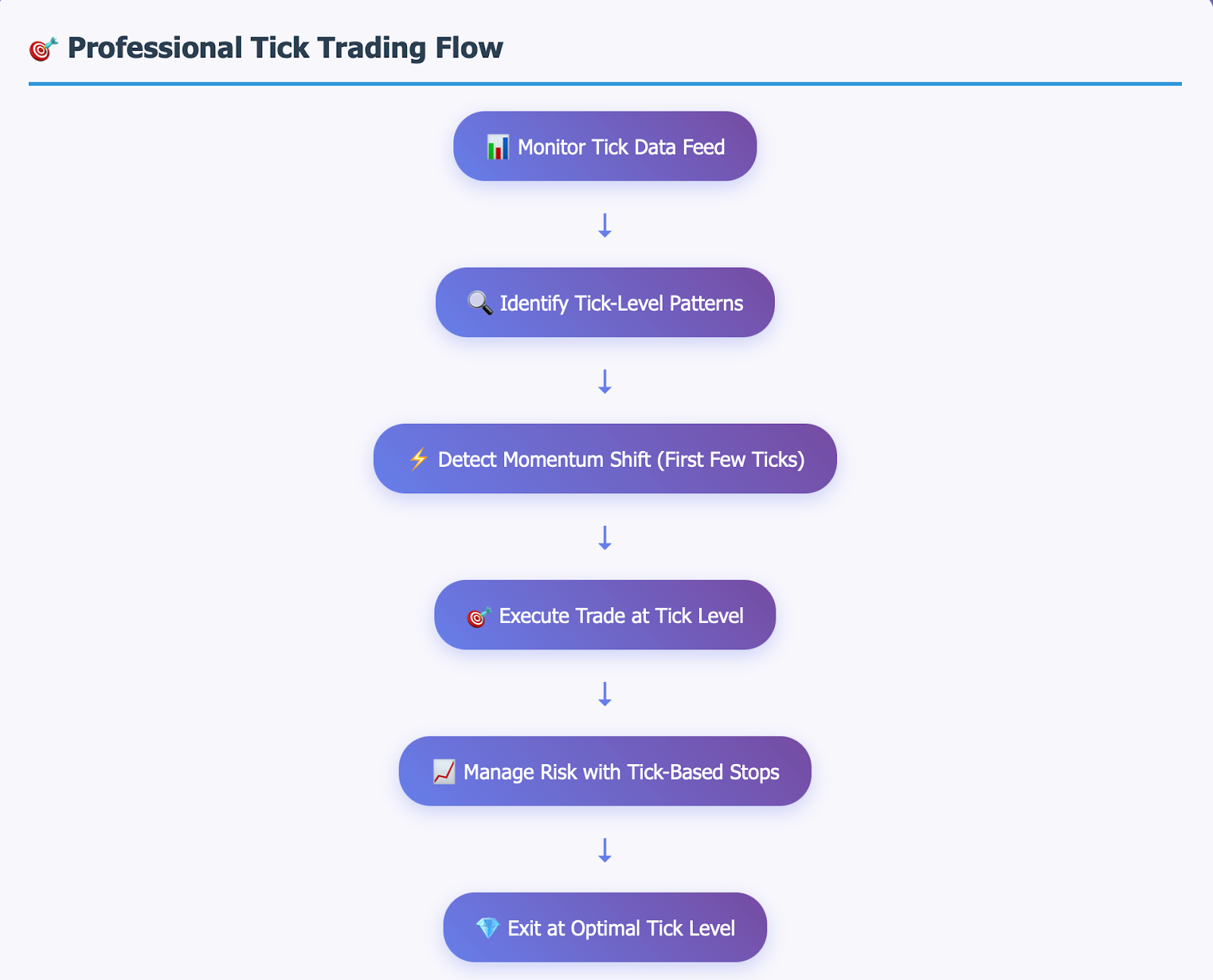Image resolution: width=1213 pixels, height=980 pixels.
Task: Click the blue divider line under the title
Action: 605,83
